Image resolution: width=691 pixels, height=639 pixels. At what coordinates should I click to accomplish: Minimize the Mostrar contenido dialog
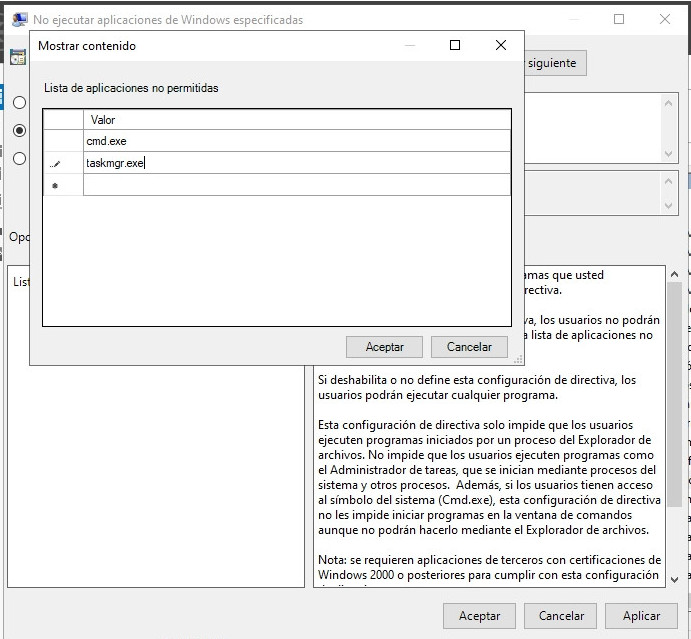point(409,45)
